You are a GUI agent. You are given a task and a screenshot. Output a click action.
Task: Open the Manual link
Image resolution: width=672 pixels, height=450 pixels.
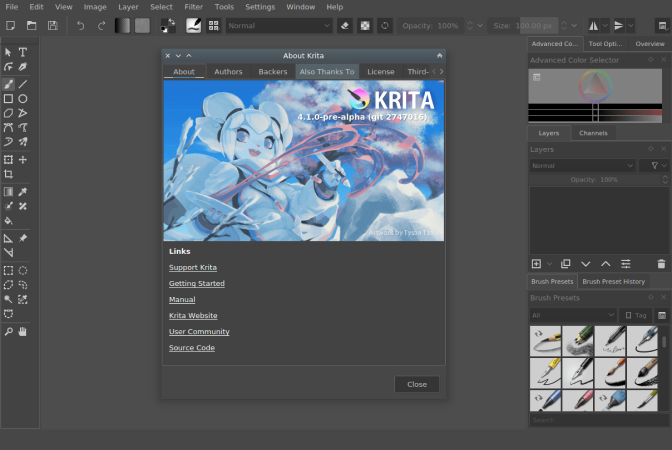tap(182, 300)
